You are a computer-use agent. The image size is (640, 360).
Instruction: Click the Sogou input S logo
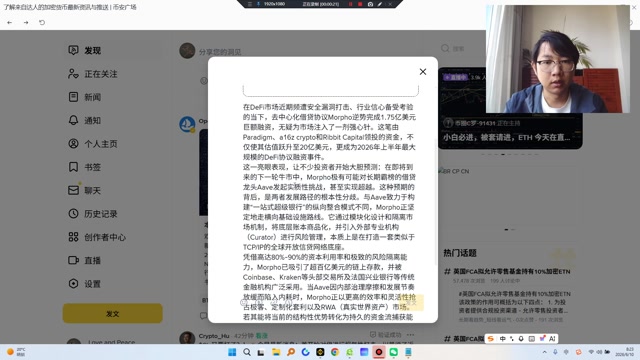491,339
